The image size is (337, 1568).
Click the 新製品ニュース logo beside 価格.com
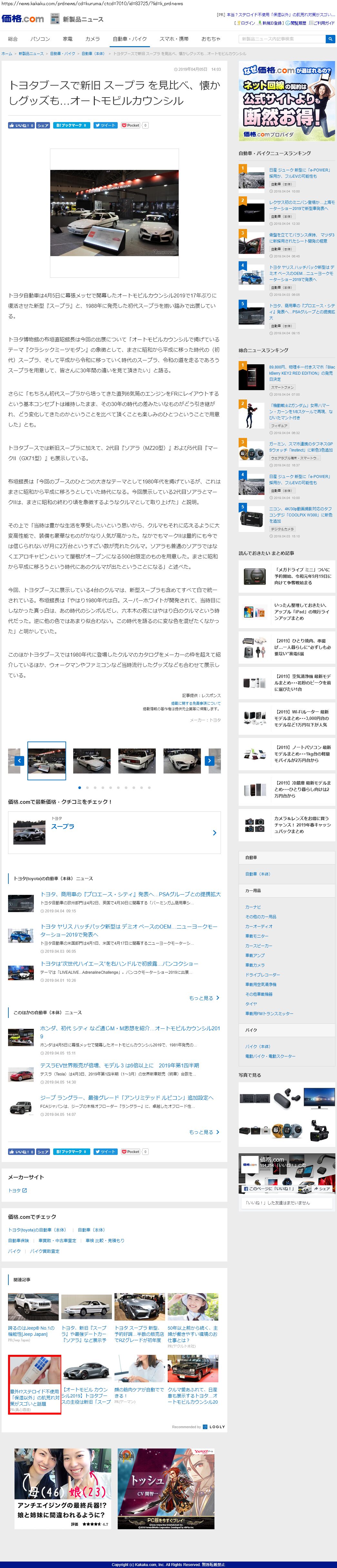click(x=77, y=19)
